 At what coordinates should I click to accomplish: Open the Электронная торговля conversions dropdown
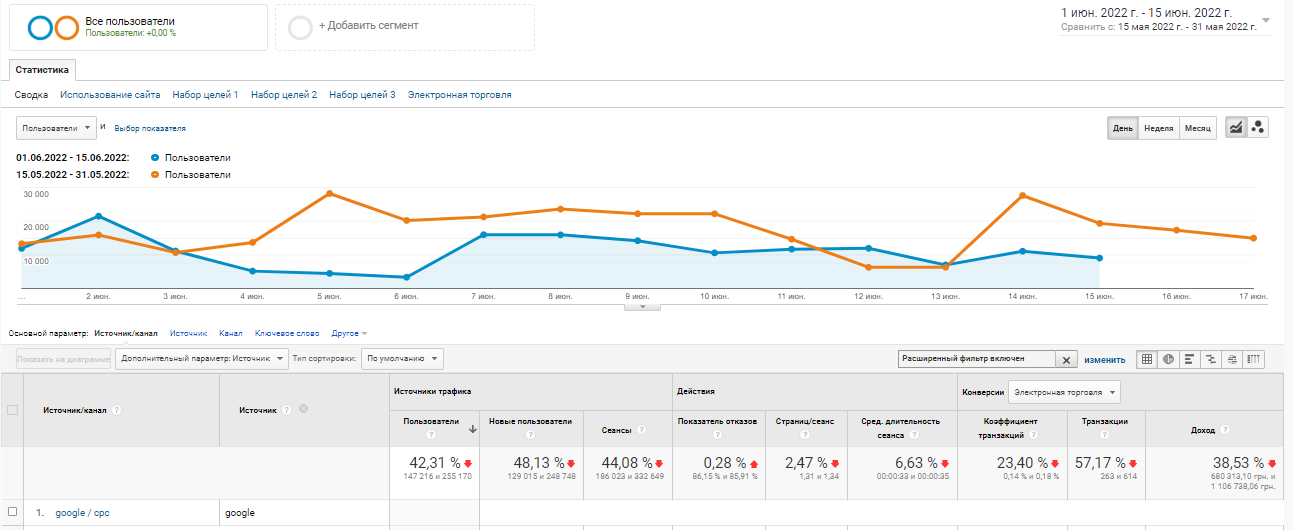click(1064, 392)
